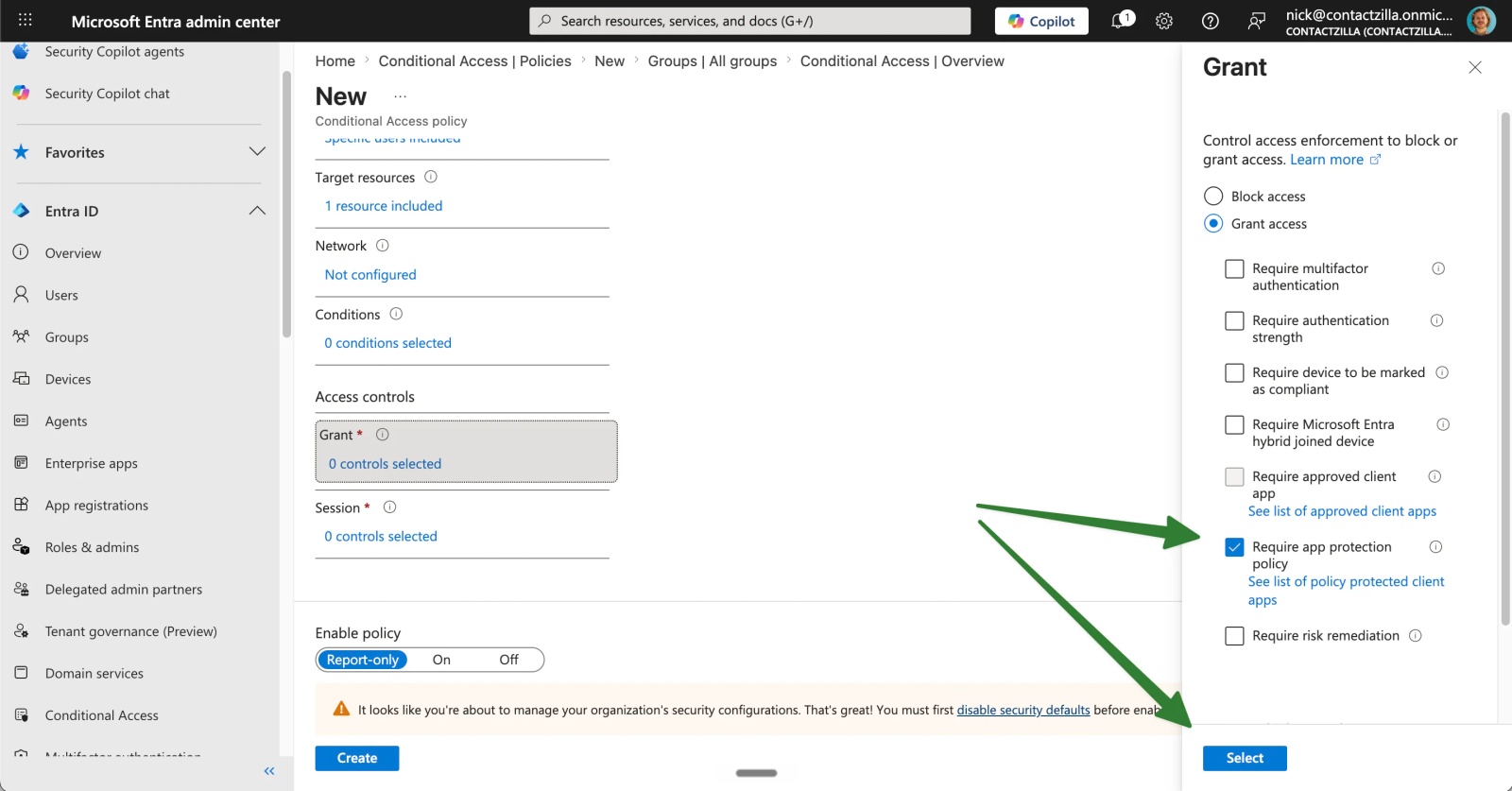Click the Create button

(357, 758)
